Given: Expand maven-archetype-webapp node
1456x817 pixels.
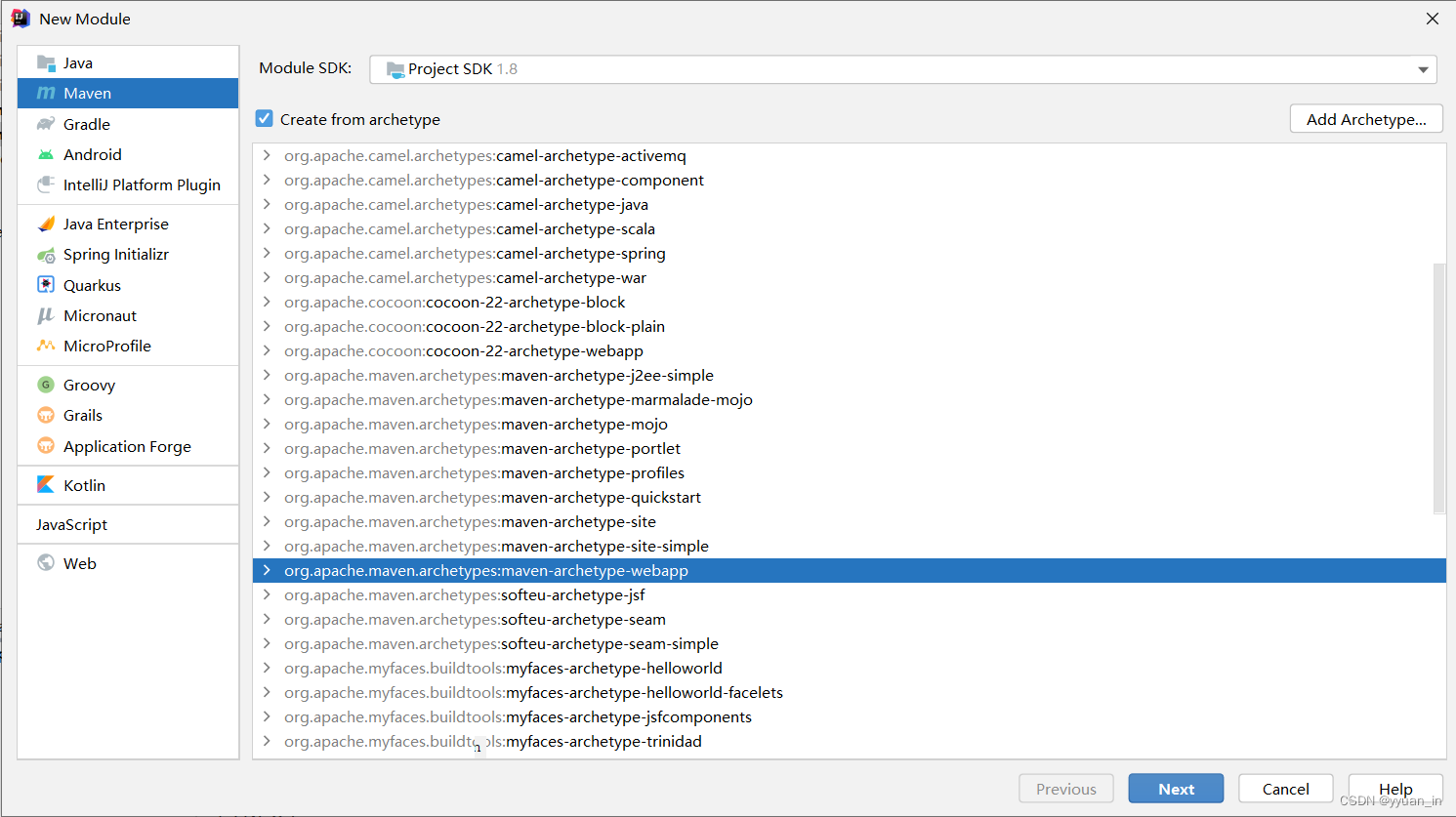Looking at the screenshot, I should pyautogui.click(x=267, y=570).
